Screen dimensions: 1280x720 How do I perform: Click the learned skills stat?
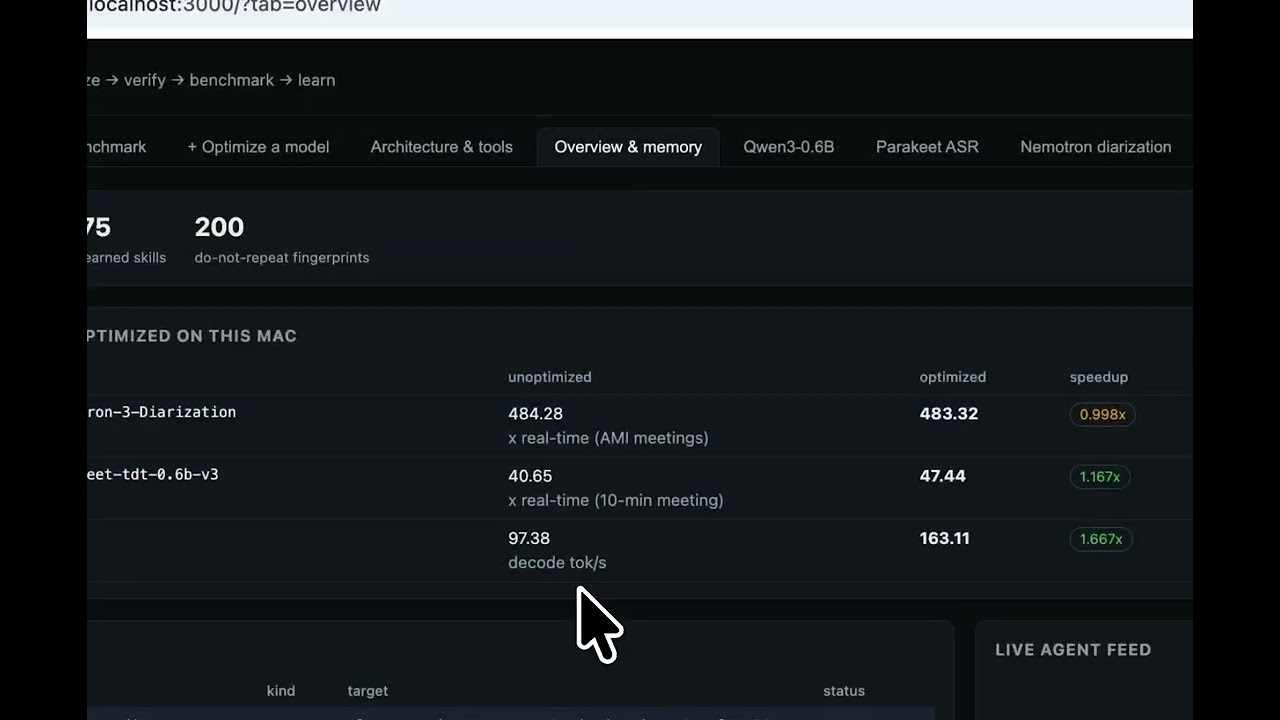127,240
